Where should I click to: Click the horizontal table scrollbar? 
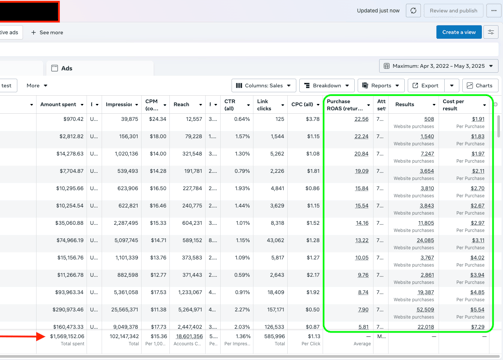251,357
